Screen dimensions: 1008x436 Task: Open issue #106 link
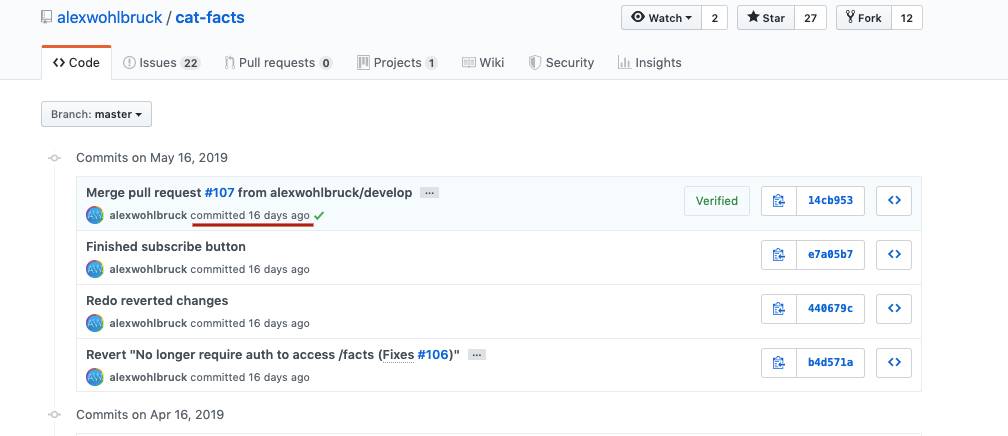point(433,354)
